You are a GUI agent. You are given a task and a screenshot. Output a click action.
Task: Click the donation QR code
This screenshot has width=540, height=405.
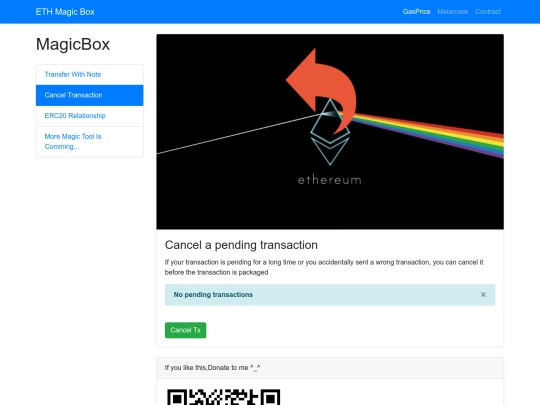(224, 397)
